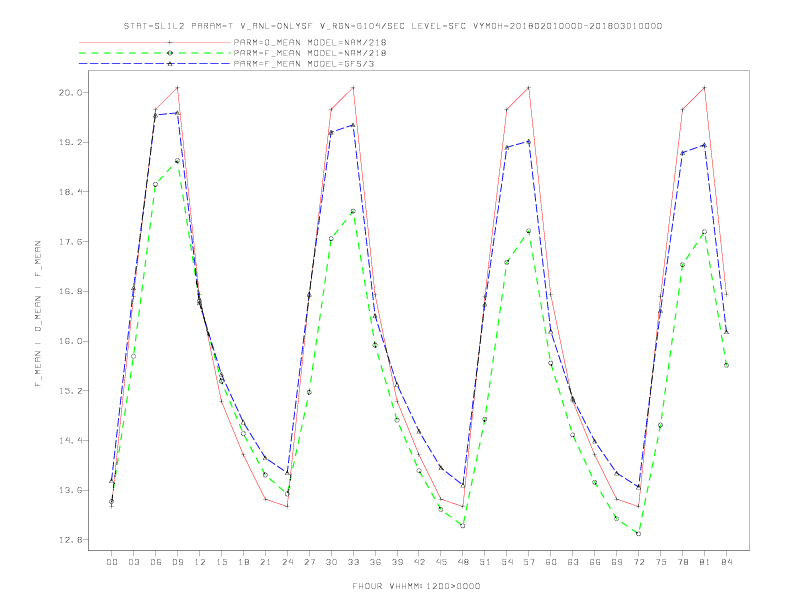Viewport: 792px width, 612px height.
Task: Click x-axis forecast hour label 51
Action: tap(485, 562)
